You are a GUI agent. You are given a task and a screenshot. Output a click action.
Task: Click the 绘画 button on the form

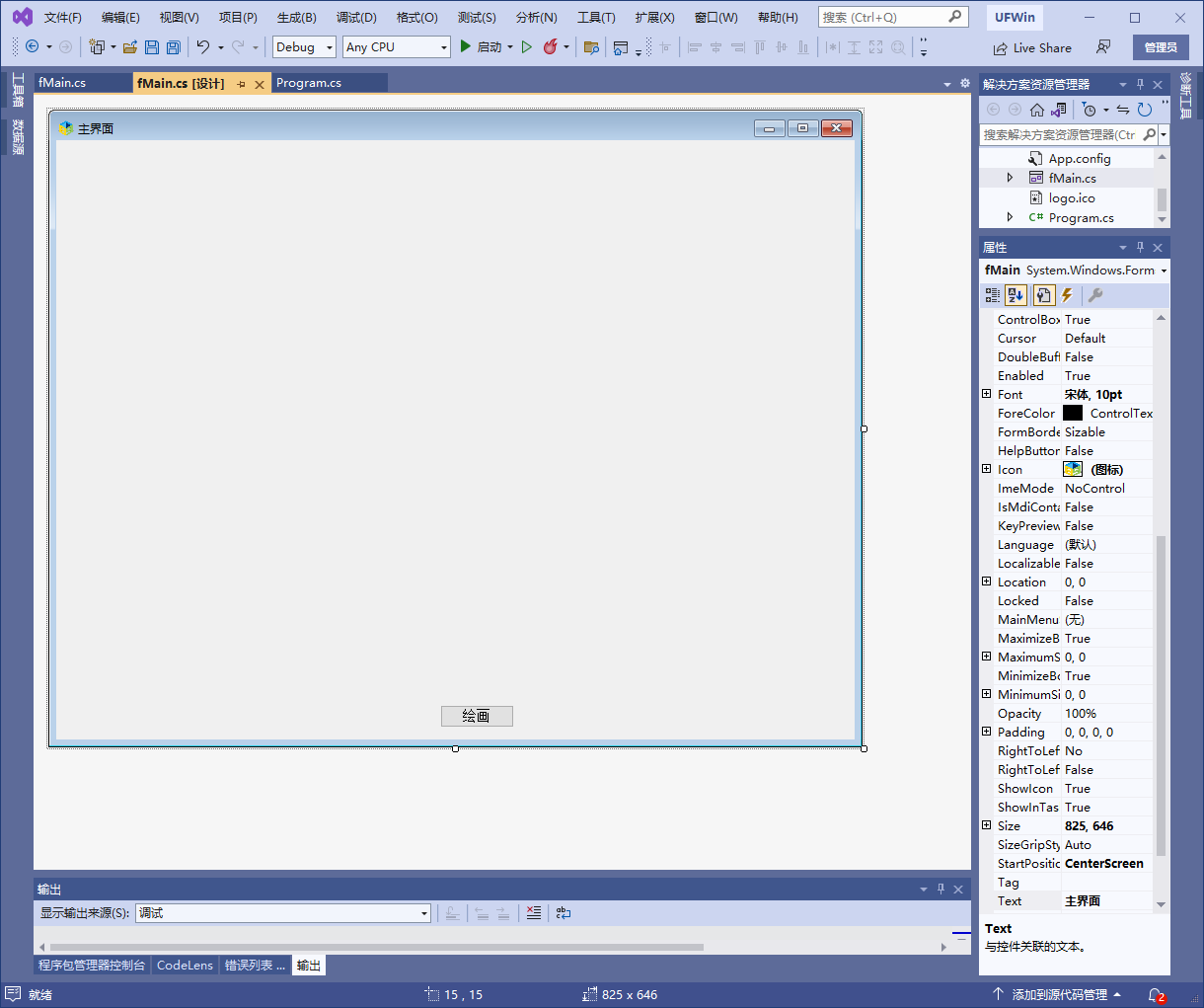477,716
